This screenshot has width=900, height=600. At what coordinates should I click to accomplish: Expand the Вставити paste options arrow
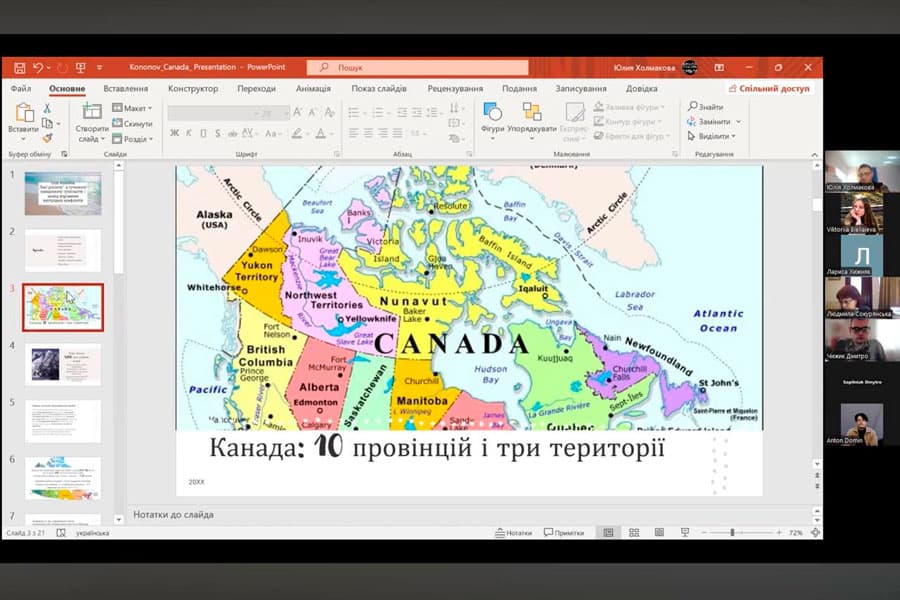tap(24, 139)
